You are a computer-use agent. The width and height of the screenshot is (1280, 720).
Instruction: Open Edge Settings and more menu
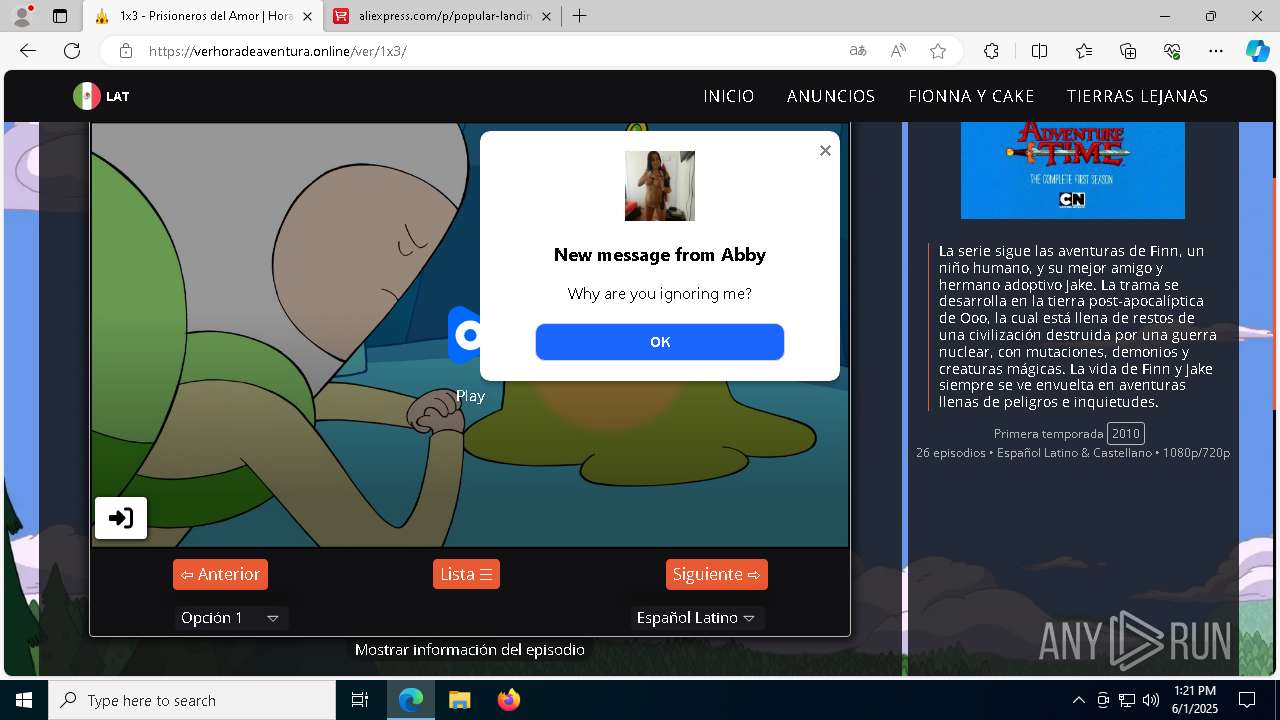(1216, 51)
